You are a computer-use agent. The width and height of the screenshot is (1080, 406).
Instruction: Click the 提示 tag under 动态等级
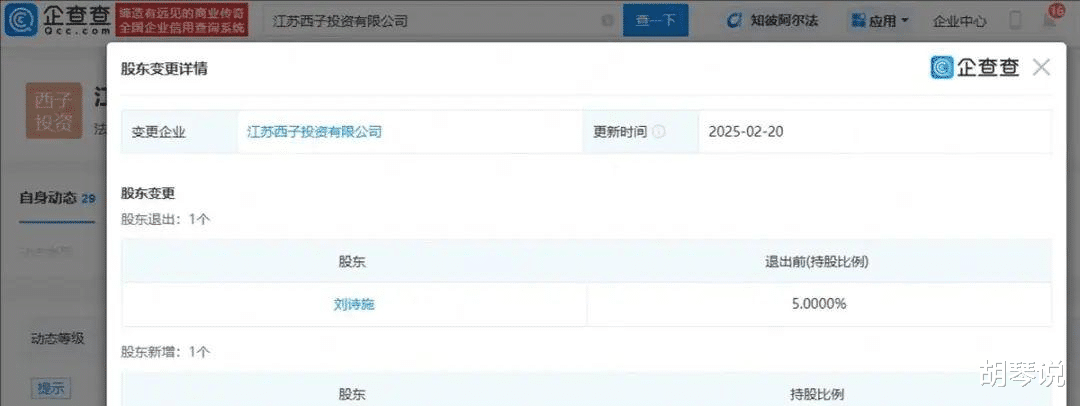[x=51, y=388]
